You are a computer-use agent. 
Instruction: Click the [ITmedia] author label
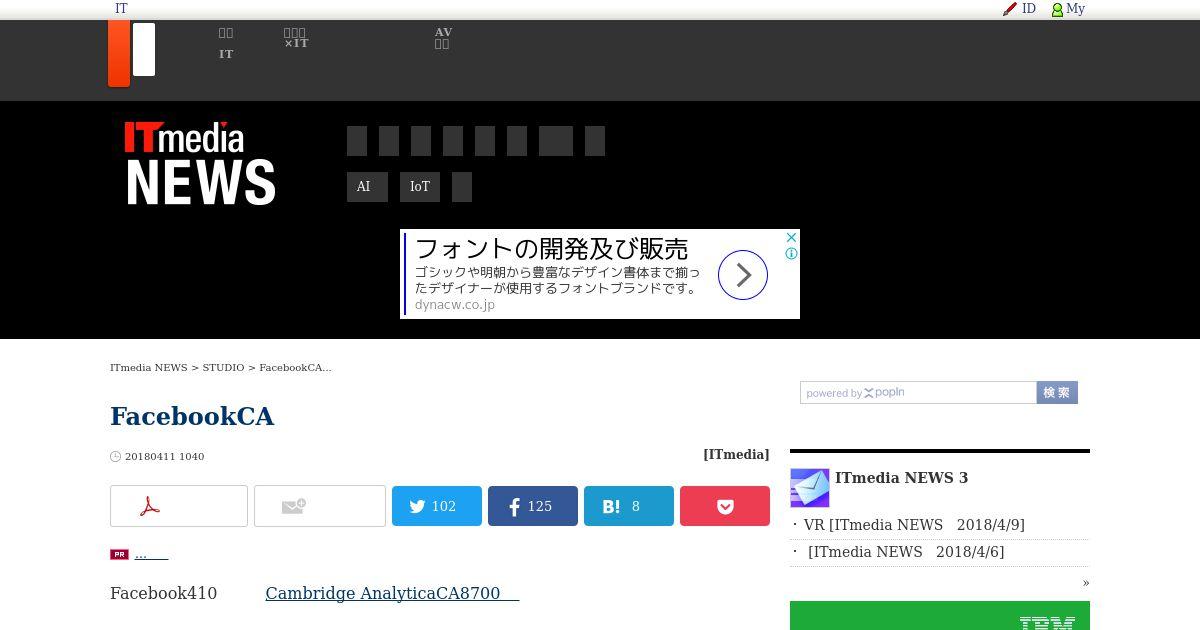[736, 455]
